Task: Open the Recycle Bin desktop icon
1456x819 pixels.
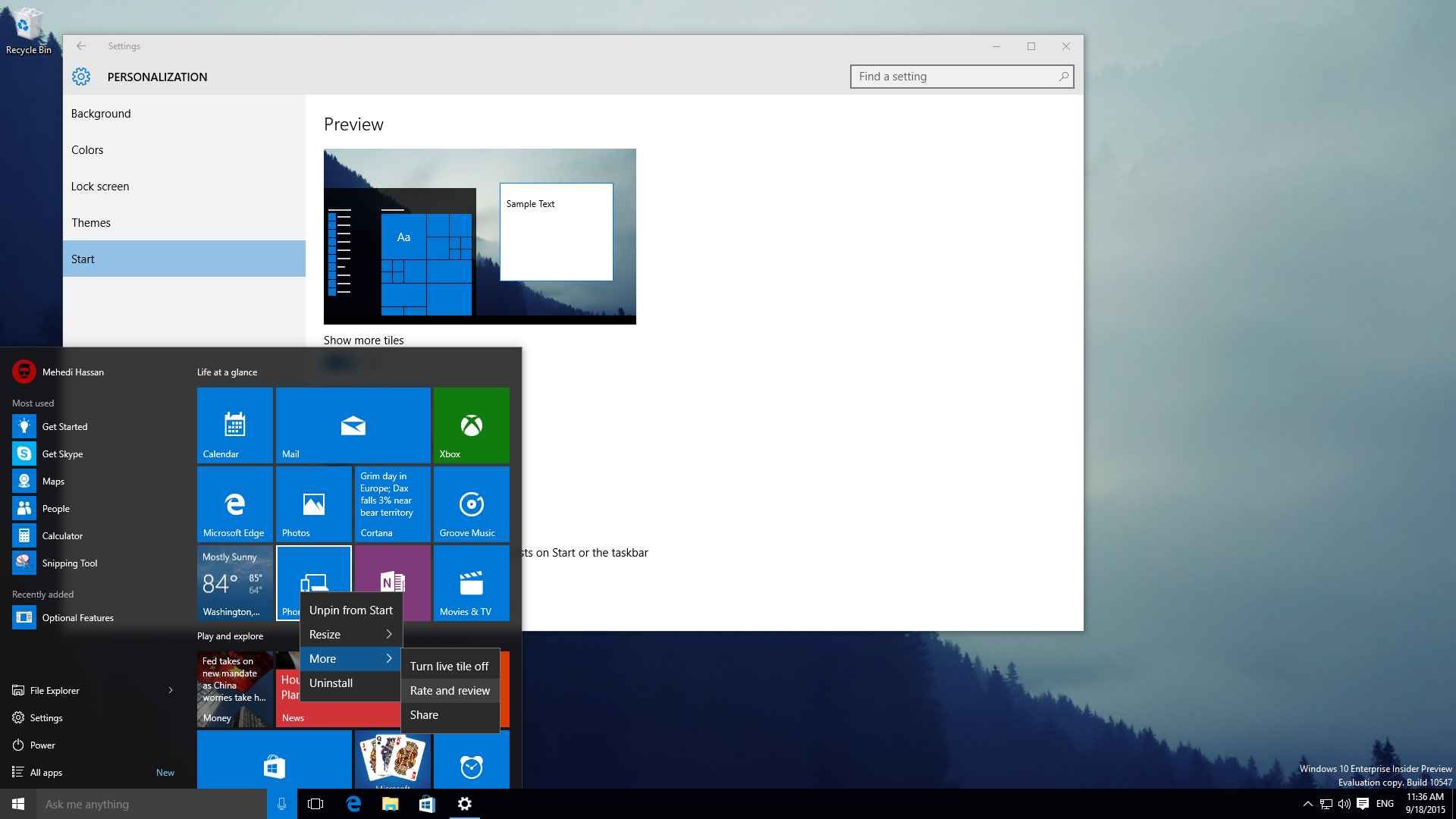Action: [x=28, y=31]
